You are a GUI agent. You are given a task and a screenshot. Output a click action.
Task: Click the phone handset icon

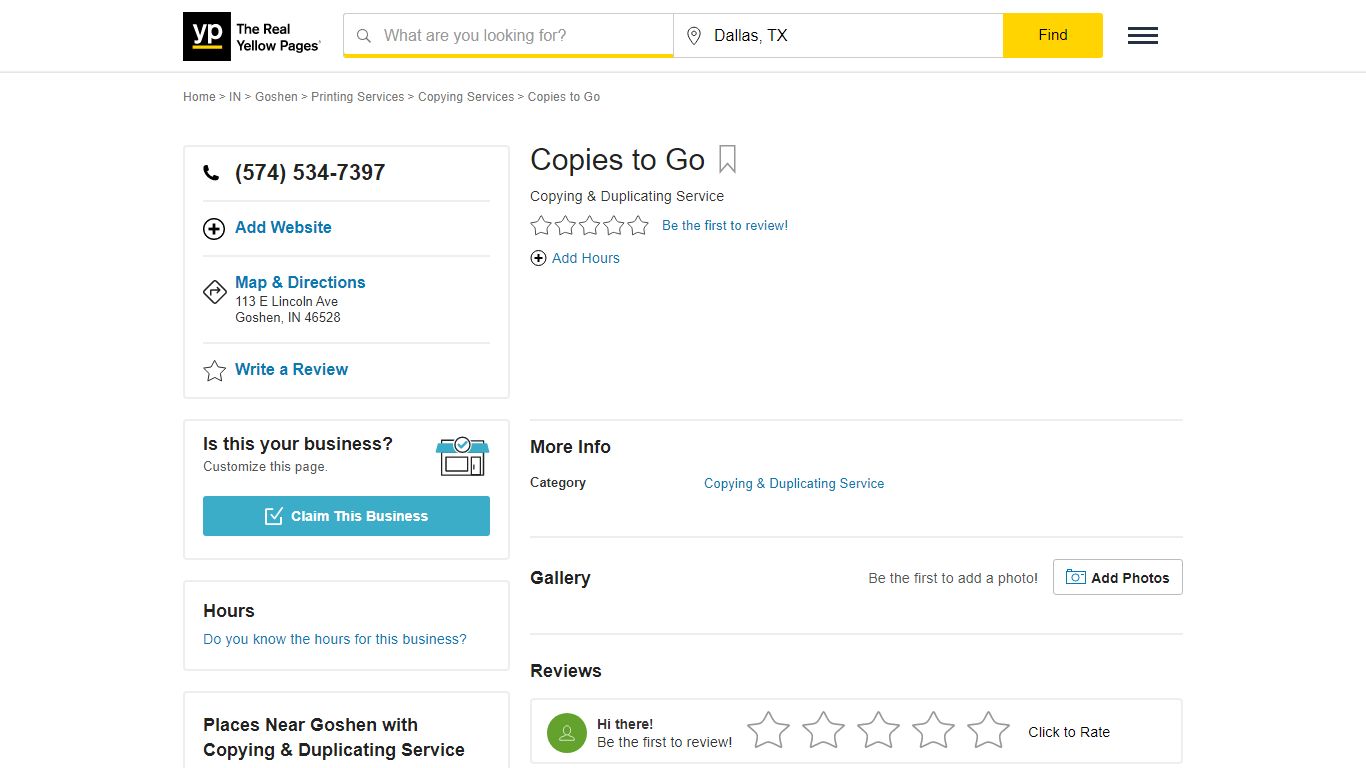211,173
